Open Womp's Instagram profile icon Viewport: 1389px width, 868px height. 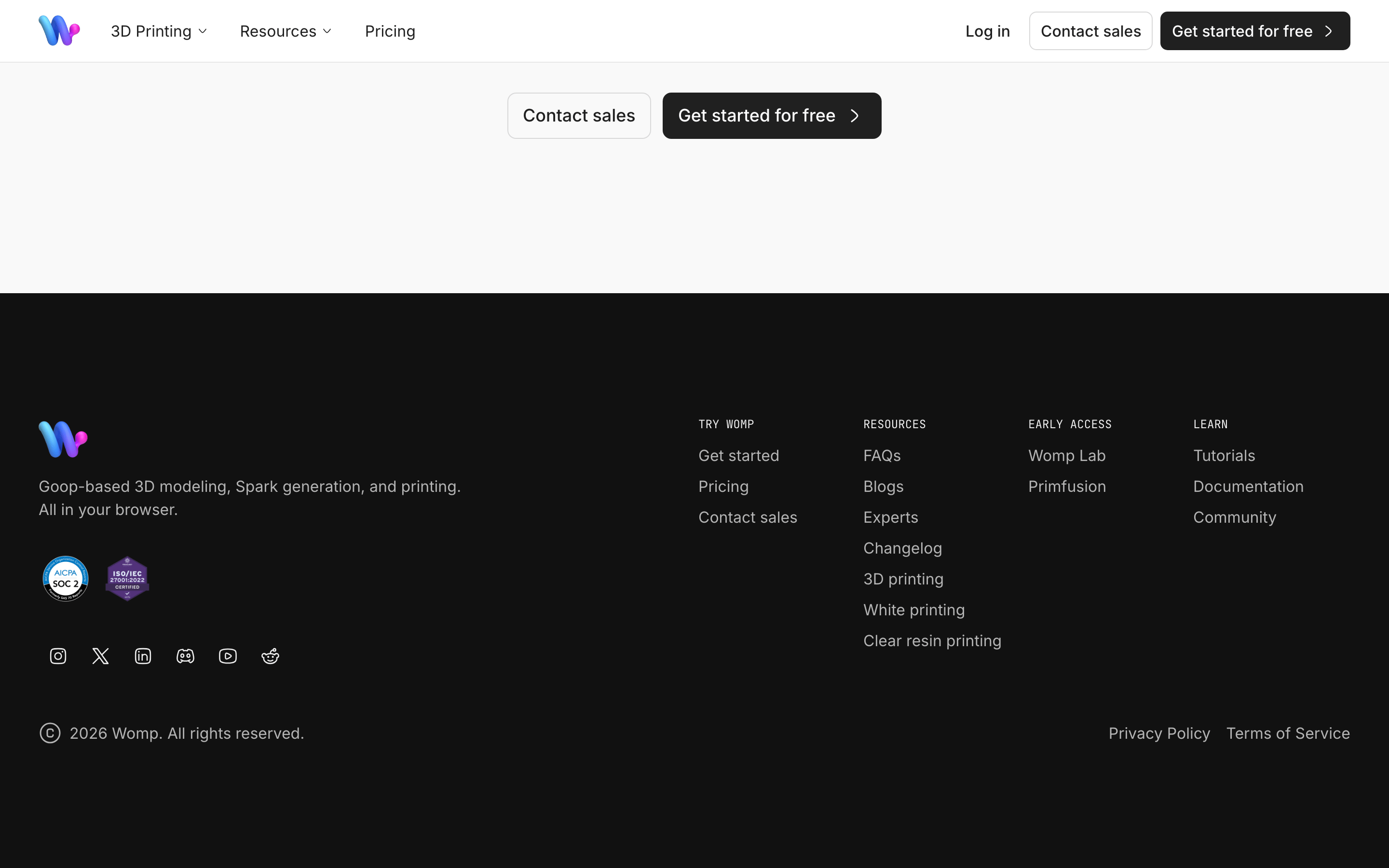point(58,656)
